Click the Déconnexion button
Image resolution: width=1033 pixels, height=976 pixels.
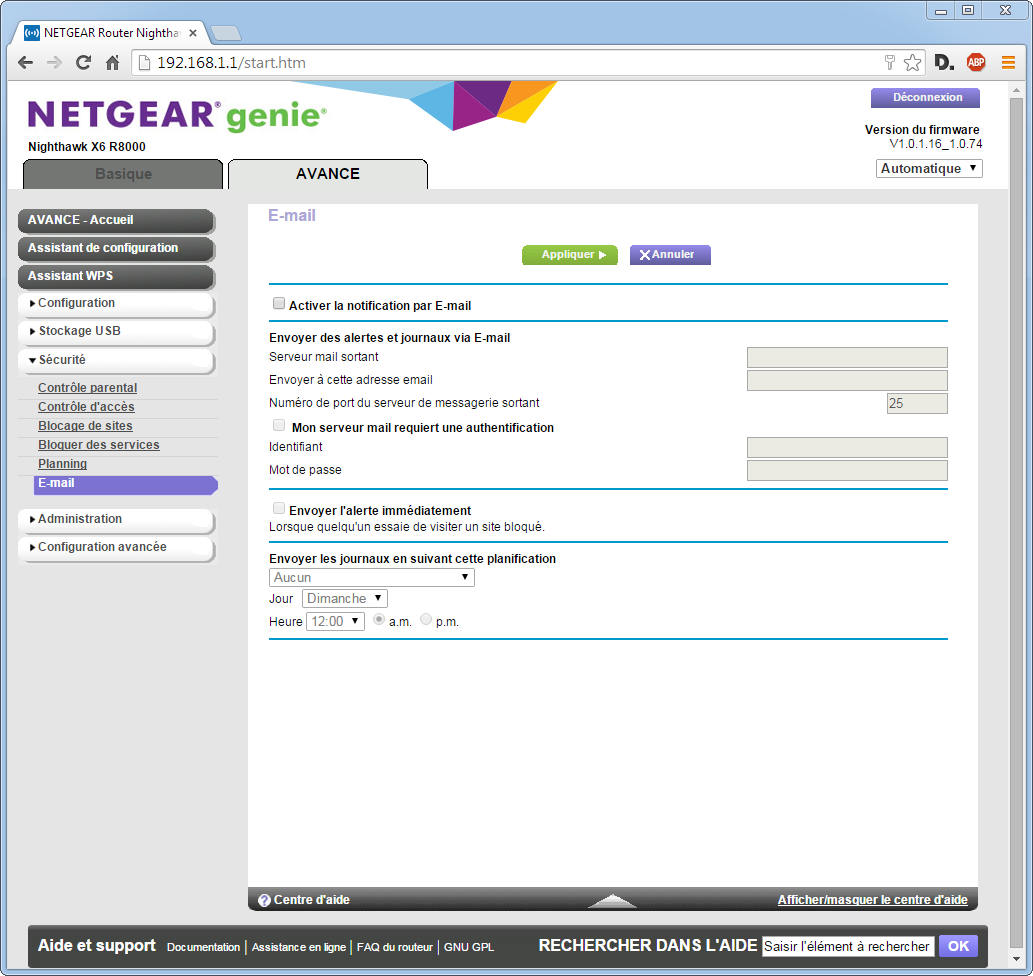point(925,98)
